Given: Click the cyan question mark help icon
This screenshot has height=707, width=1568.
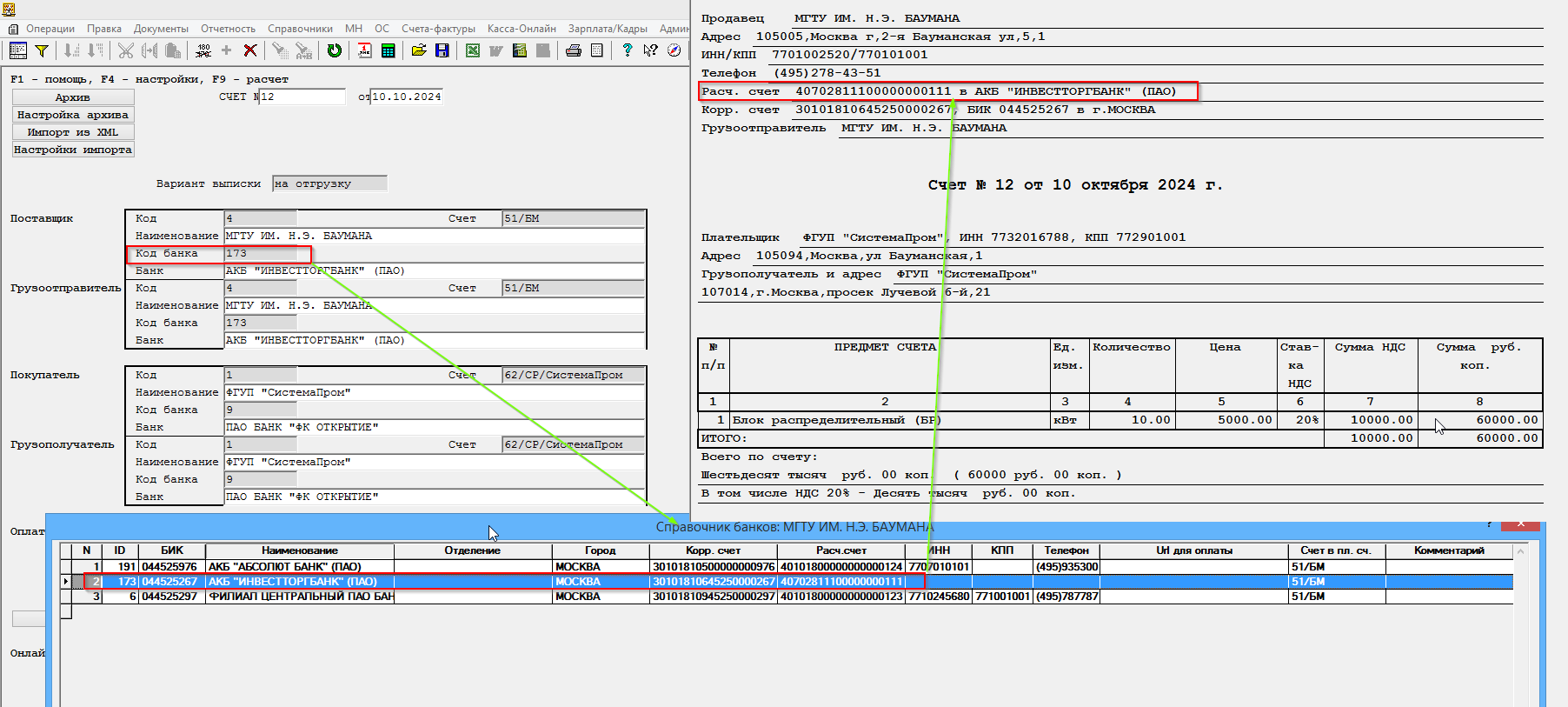Looking at the screenshot, I should pos(628,50).
